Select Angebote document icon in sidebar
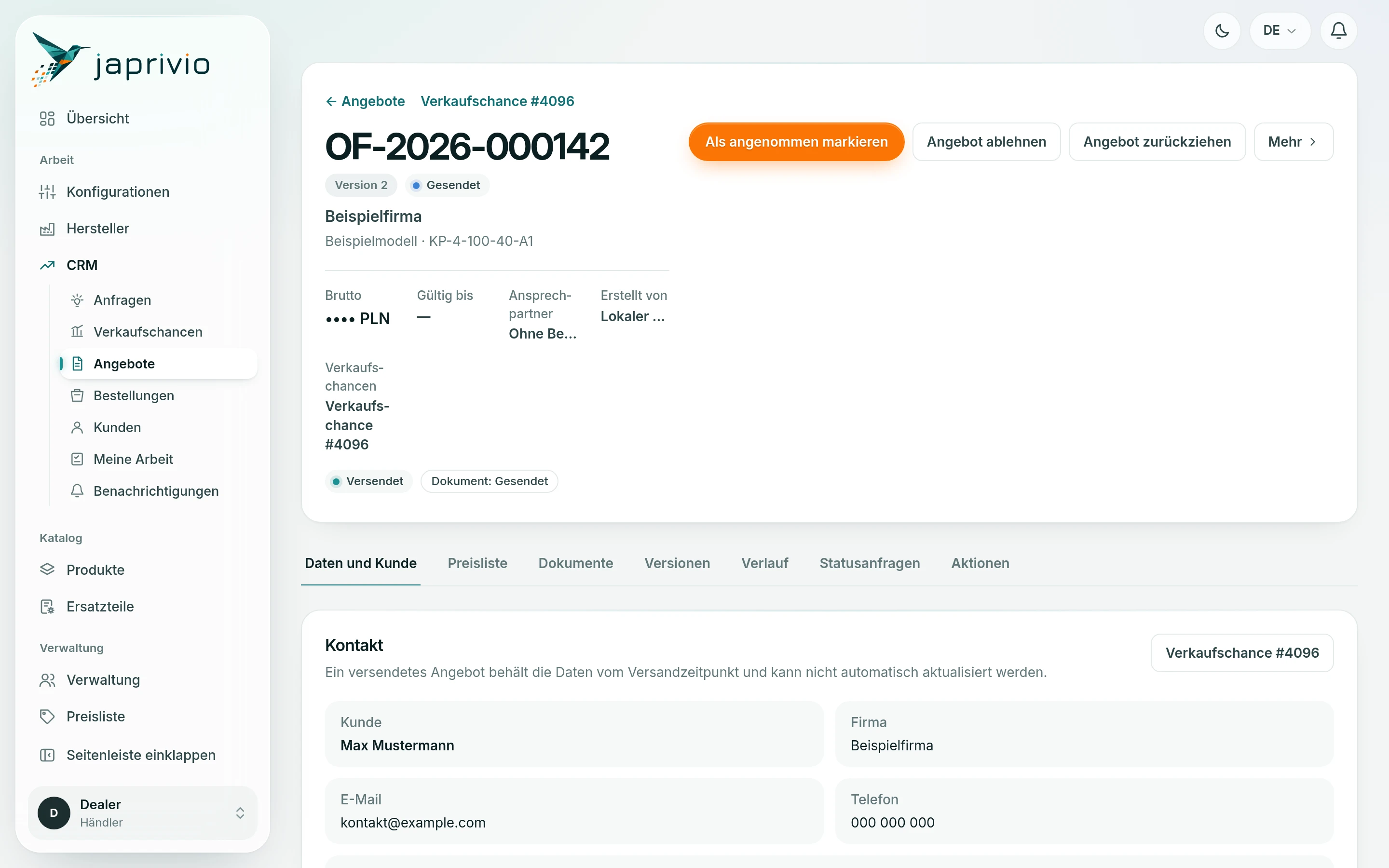The height and width of the screenshot is (868, 1389). 77,364
